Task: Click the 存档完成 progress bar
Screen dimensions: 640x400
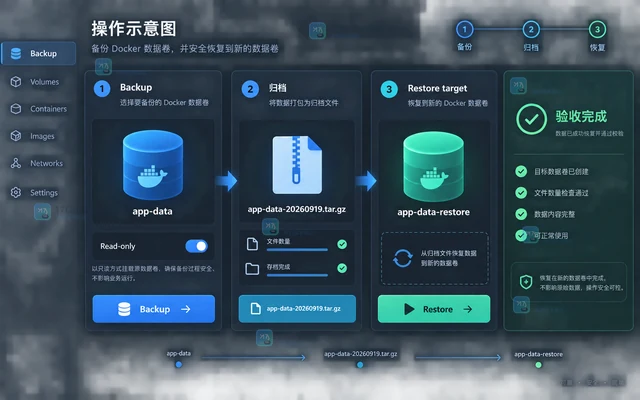Action: (x=297, y=275)
